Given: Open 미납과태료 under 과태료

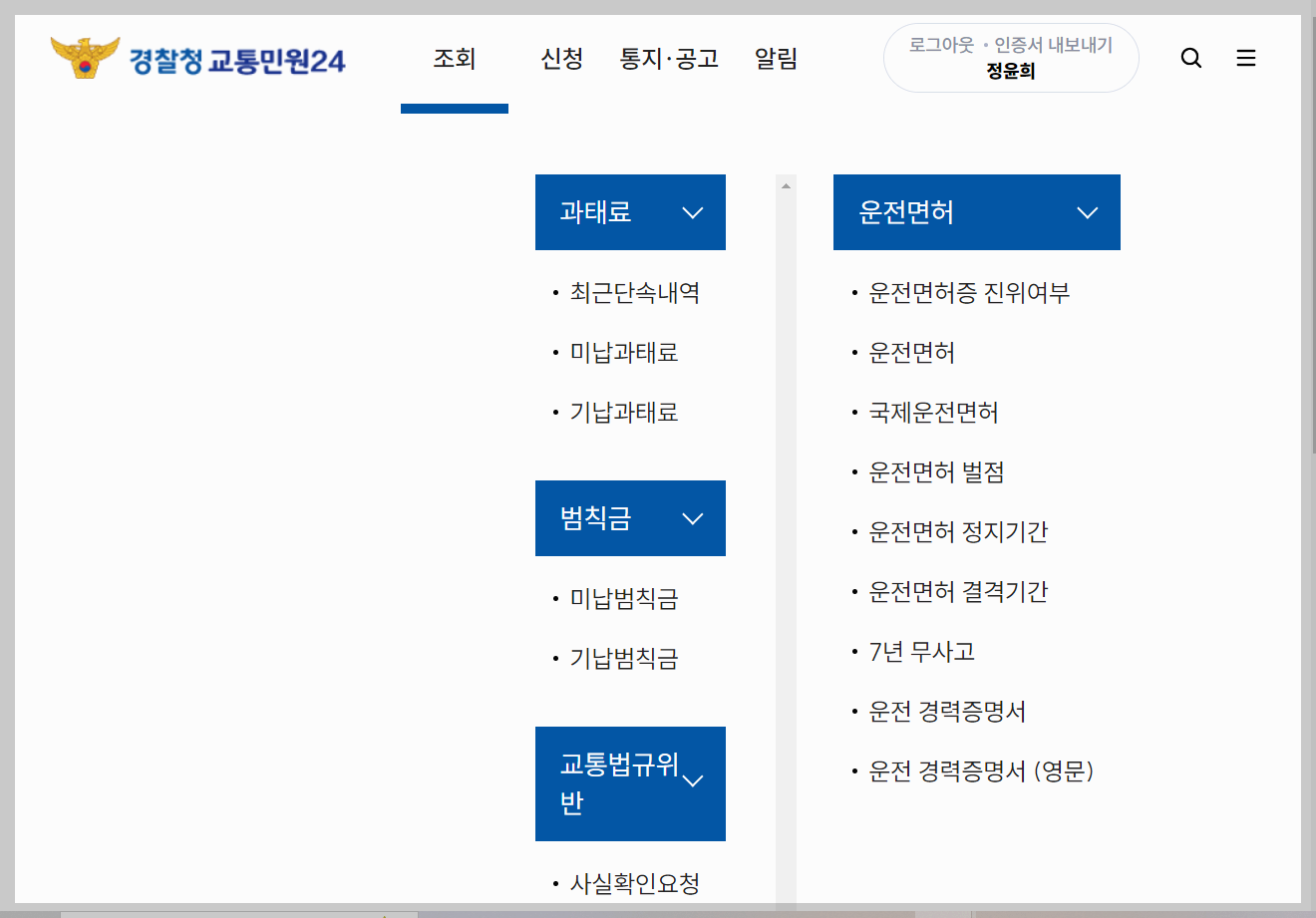Looking at the screenshot, I should click(624, 352).
